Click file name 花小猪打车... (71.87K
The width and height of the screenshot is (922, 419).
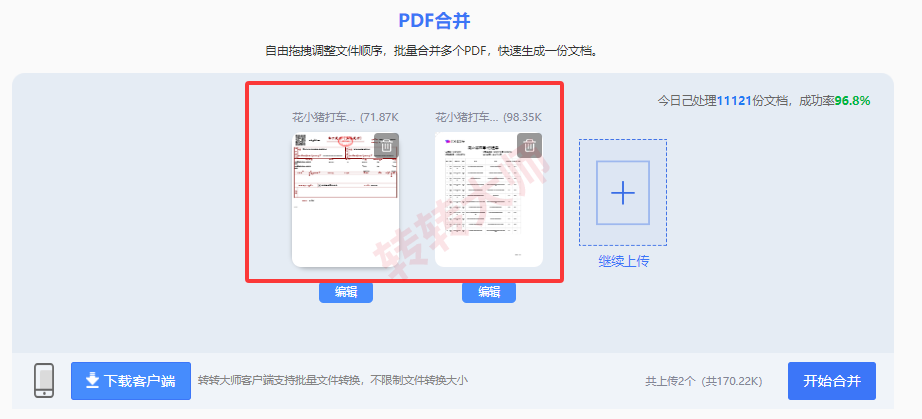[346, 117]
